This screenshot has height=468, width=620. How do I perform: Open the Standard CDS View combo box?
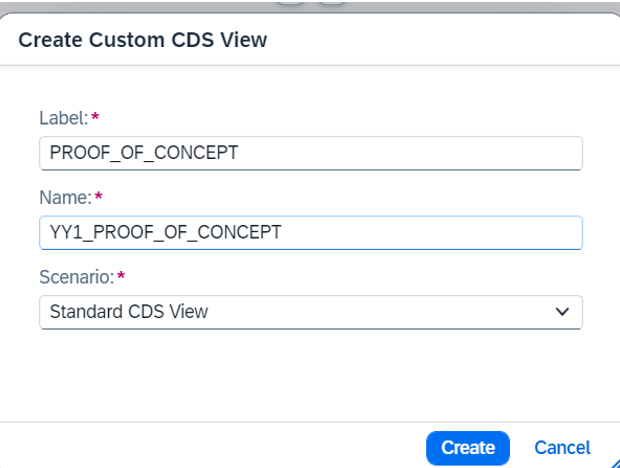311,312
